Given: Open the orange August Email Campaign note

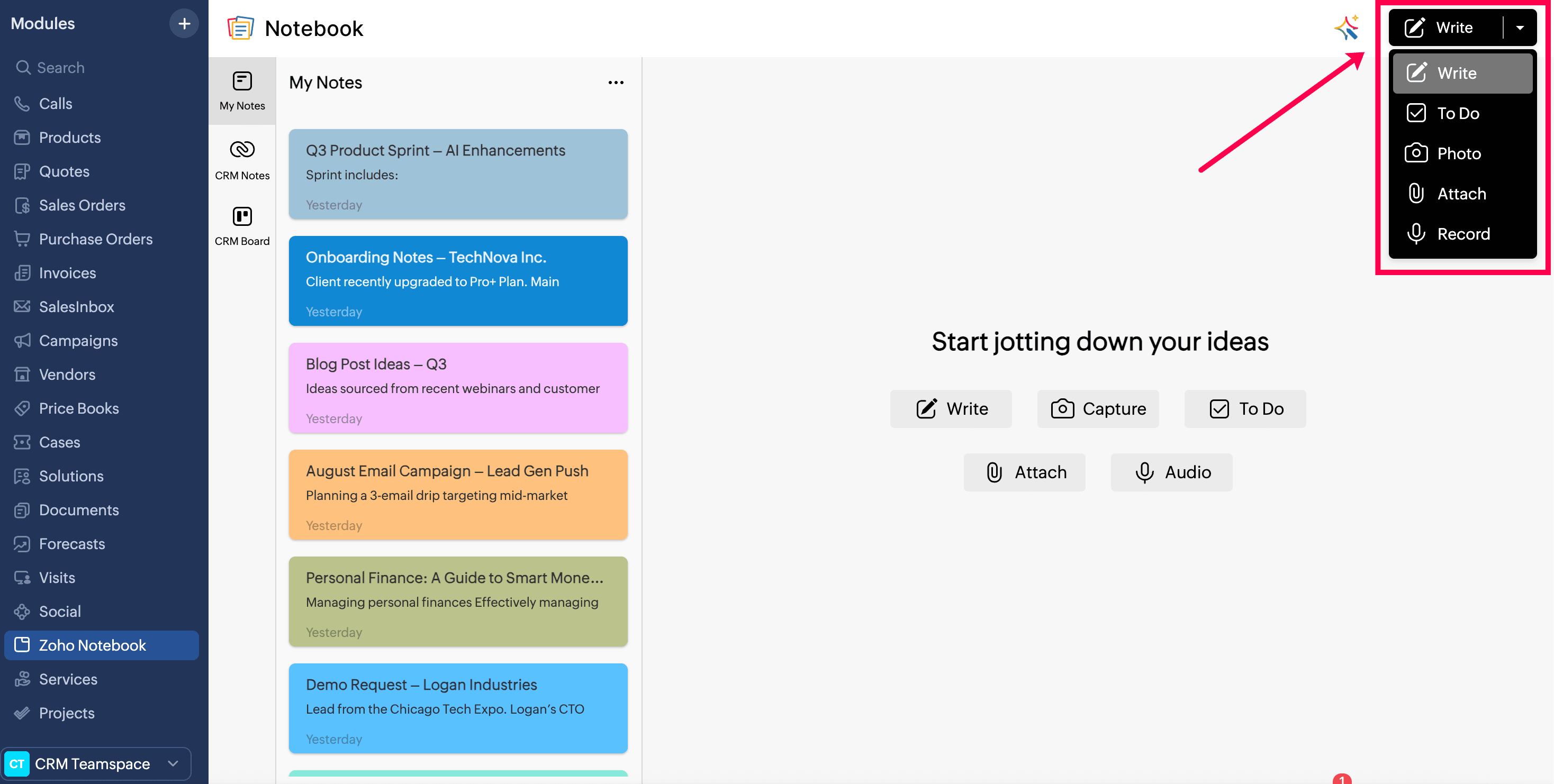Looking at the screenshot, I should 458,495.
